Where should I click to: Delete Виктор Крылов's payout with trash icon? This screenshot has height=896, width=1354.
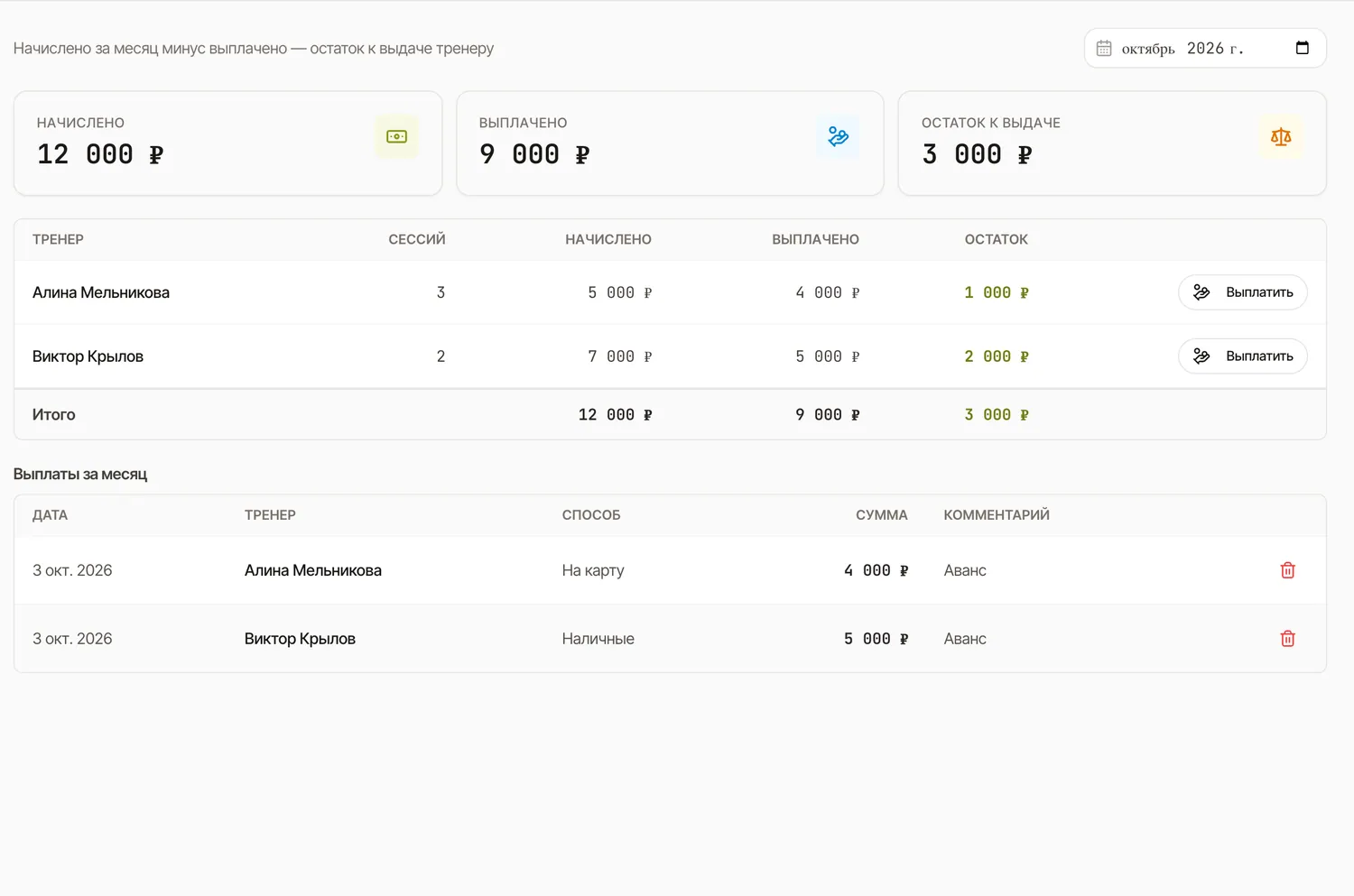(1287, 639)
